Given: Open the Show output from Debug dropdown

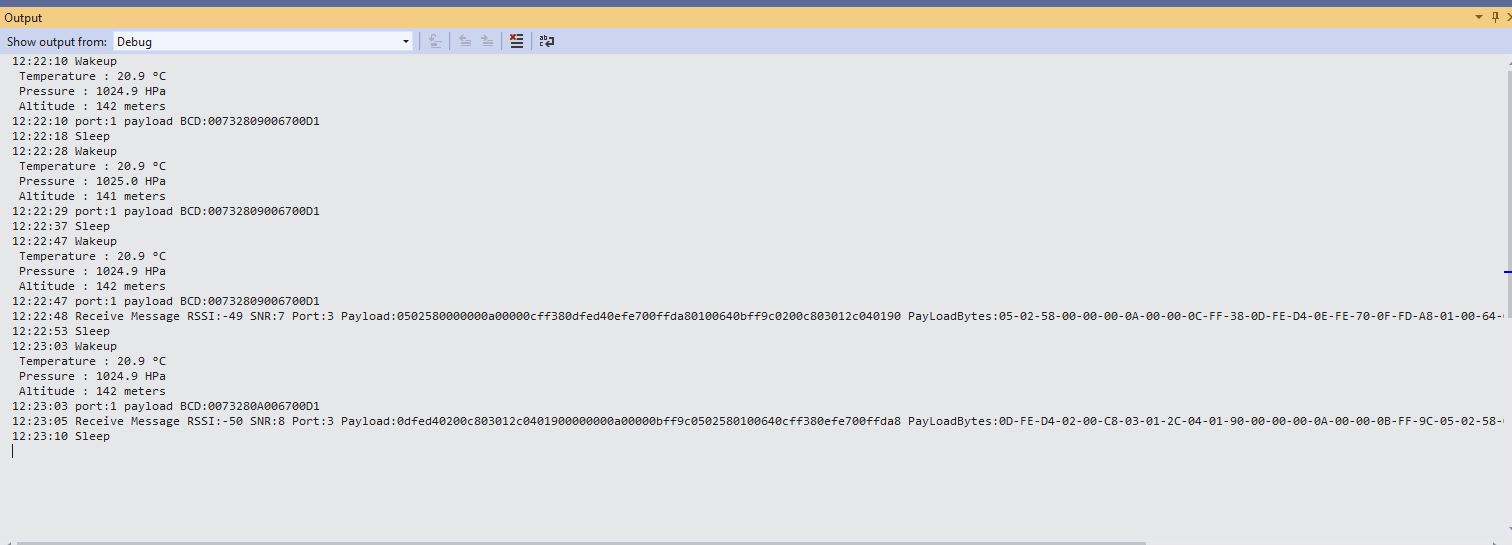Looking at the screenshot, I should click(405, 41).
